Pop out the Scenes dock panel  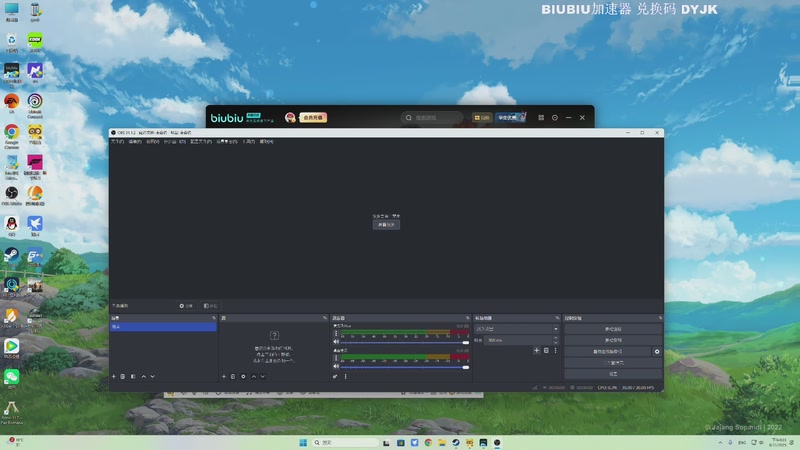(214, 318)
